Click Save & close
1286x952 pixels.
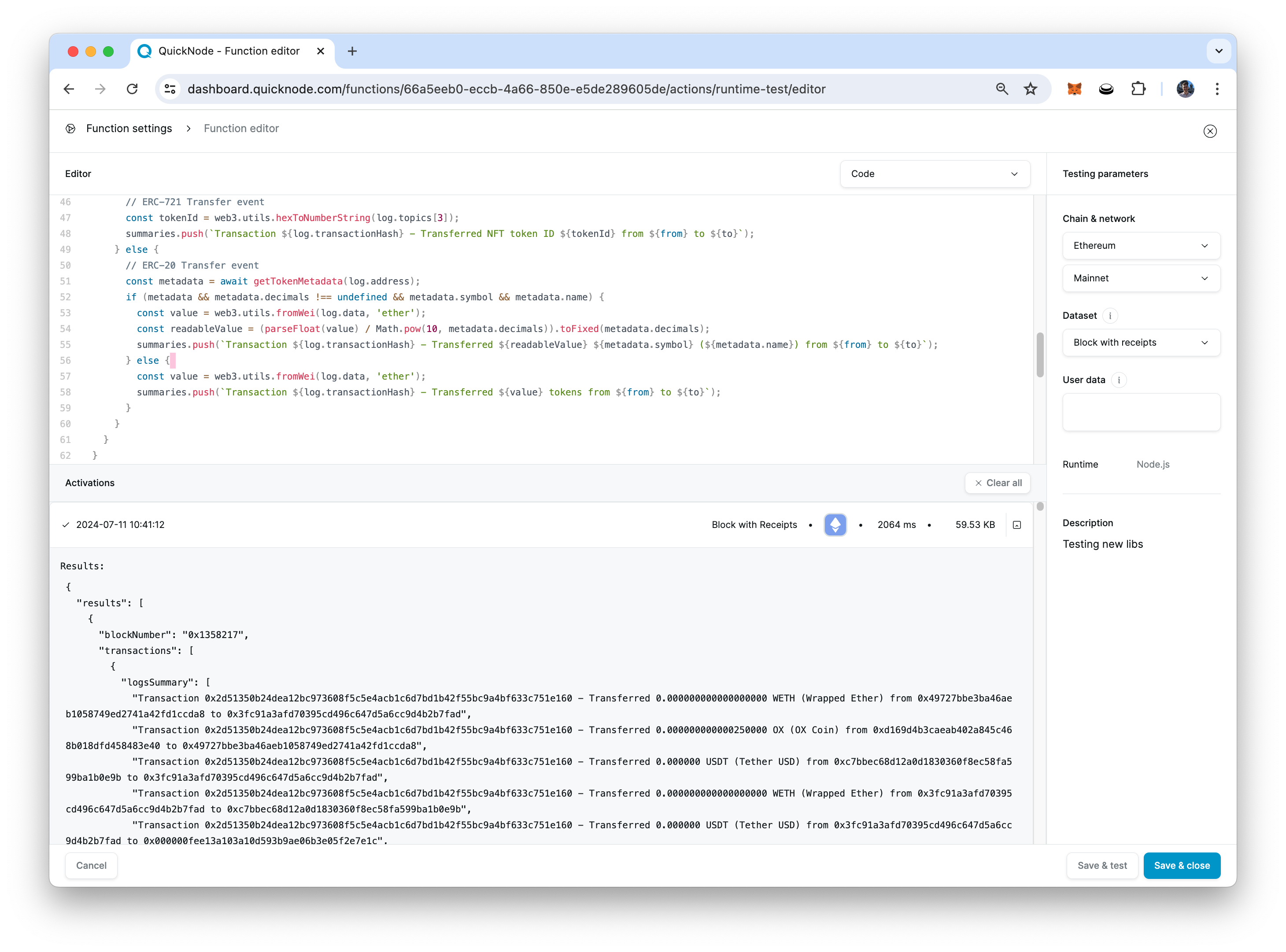pos(1181,866)
